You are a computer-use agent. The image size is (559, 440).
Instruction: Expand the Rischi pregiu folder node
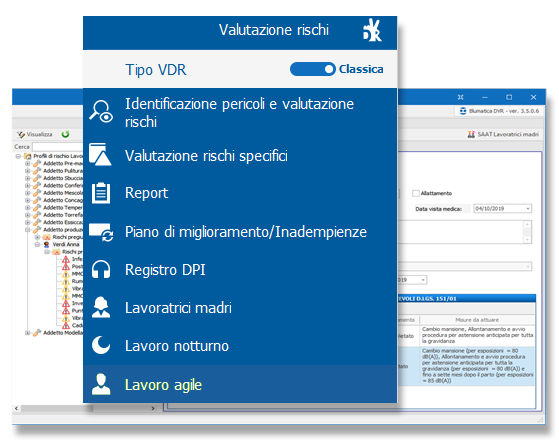pos(37,237)
